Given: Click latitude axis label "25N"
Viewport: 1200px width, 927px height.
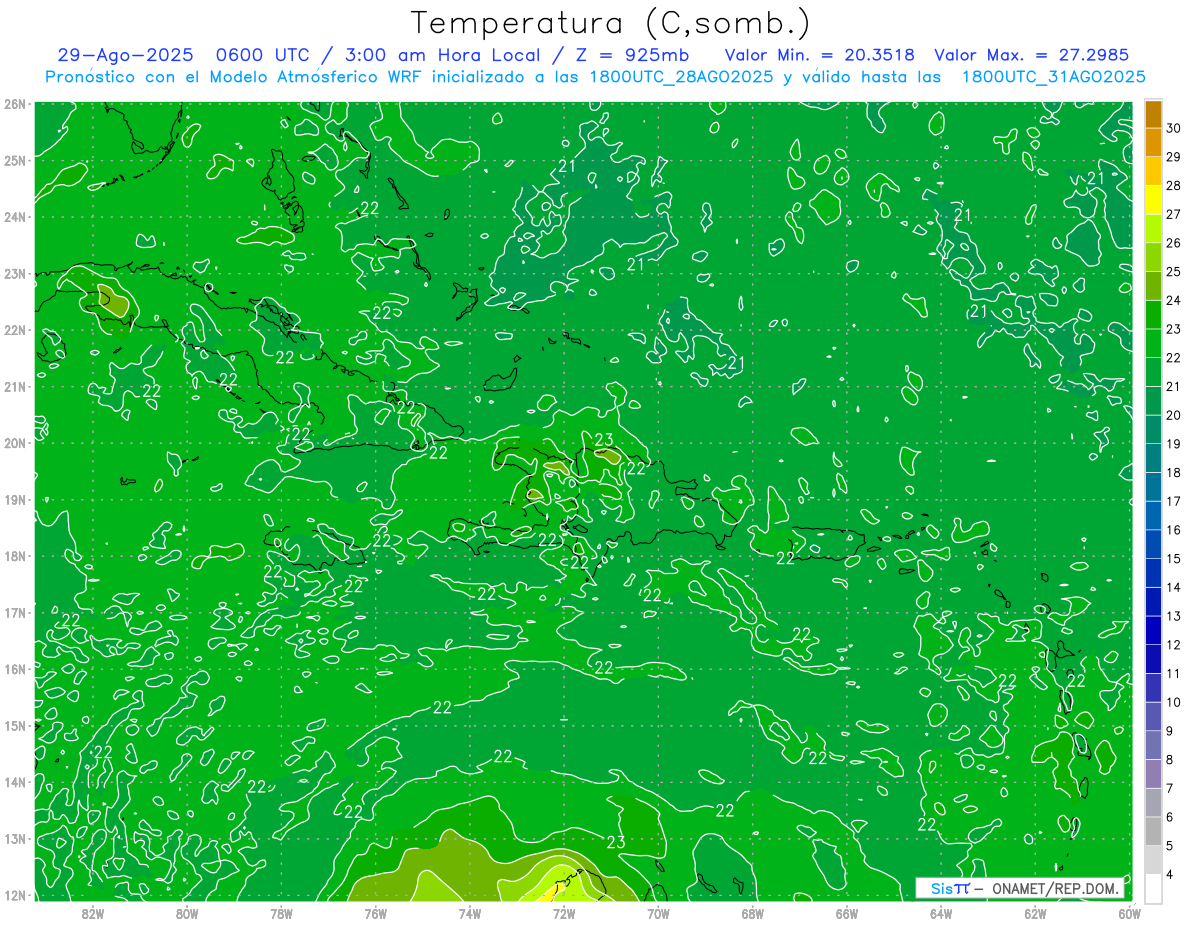Looking at the screenshot, I should click(15, 160).
